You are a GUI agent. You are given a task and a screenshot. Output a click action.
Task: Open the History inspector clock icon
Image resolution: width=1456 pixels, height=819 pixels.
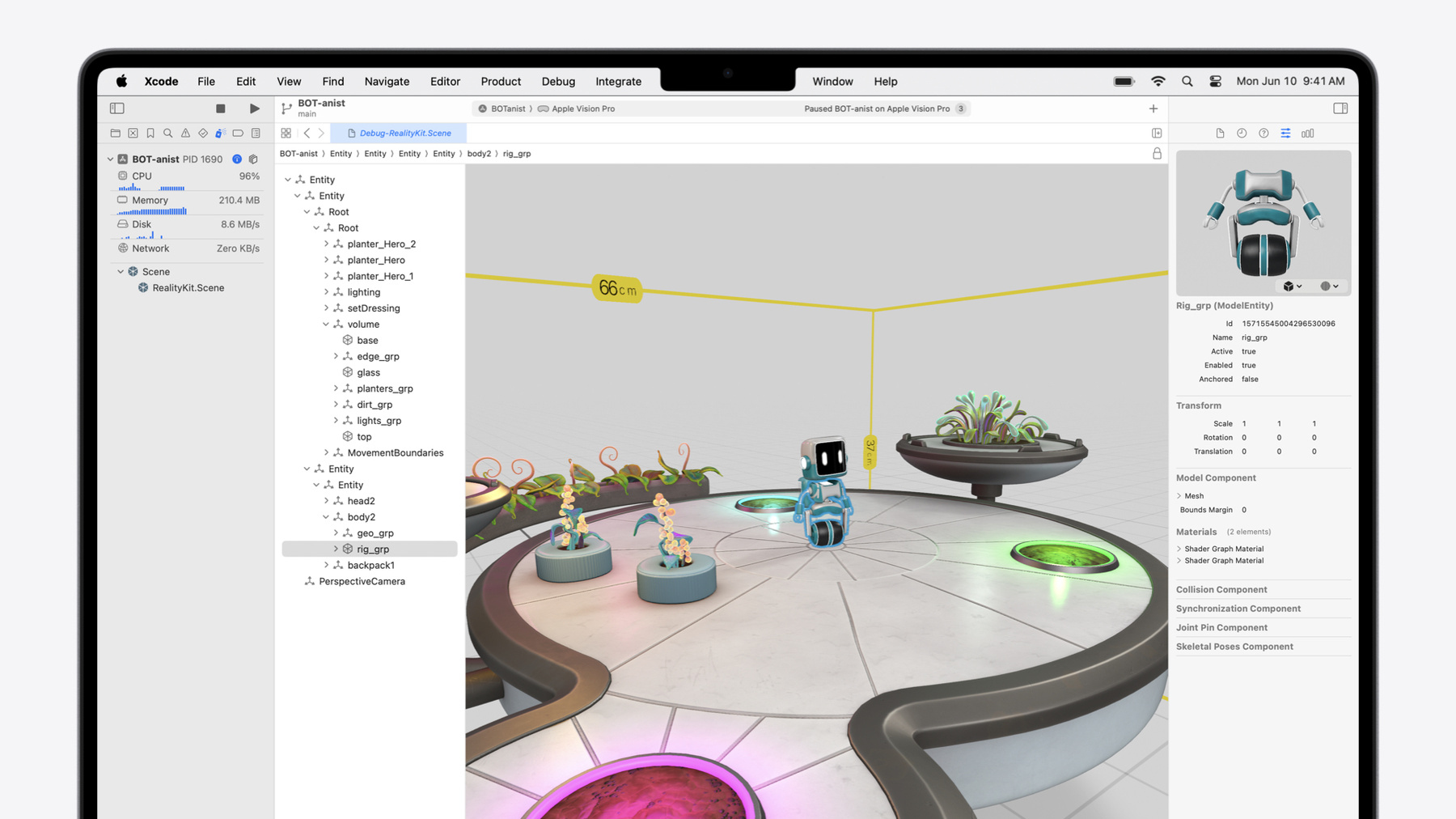pos(1242,133)
